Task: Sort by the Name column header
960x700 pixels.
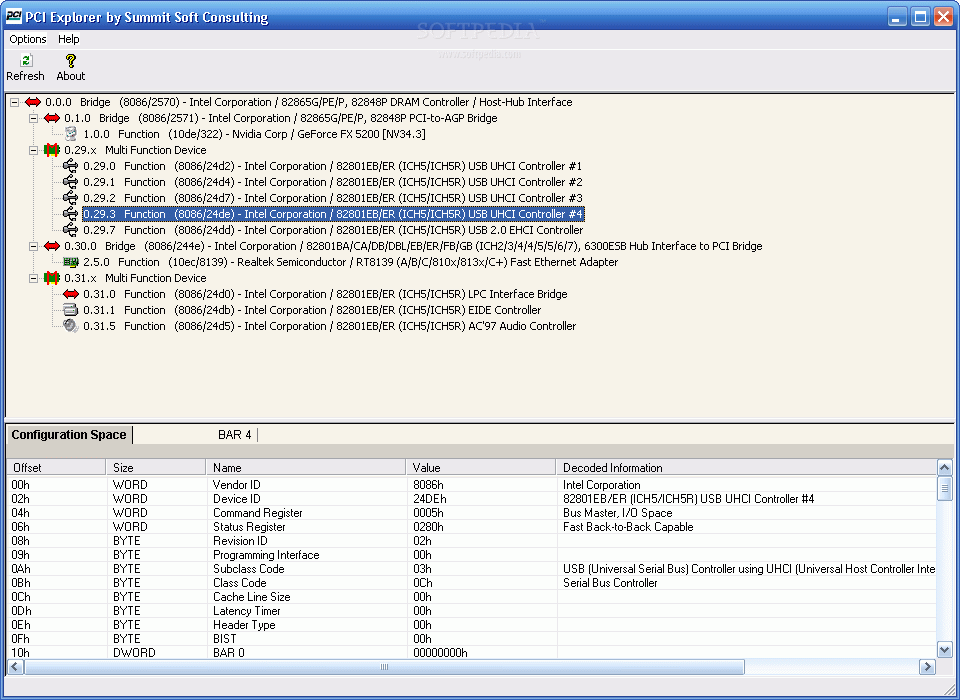Action: pos(306,468)
